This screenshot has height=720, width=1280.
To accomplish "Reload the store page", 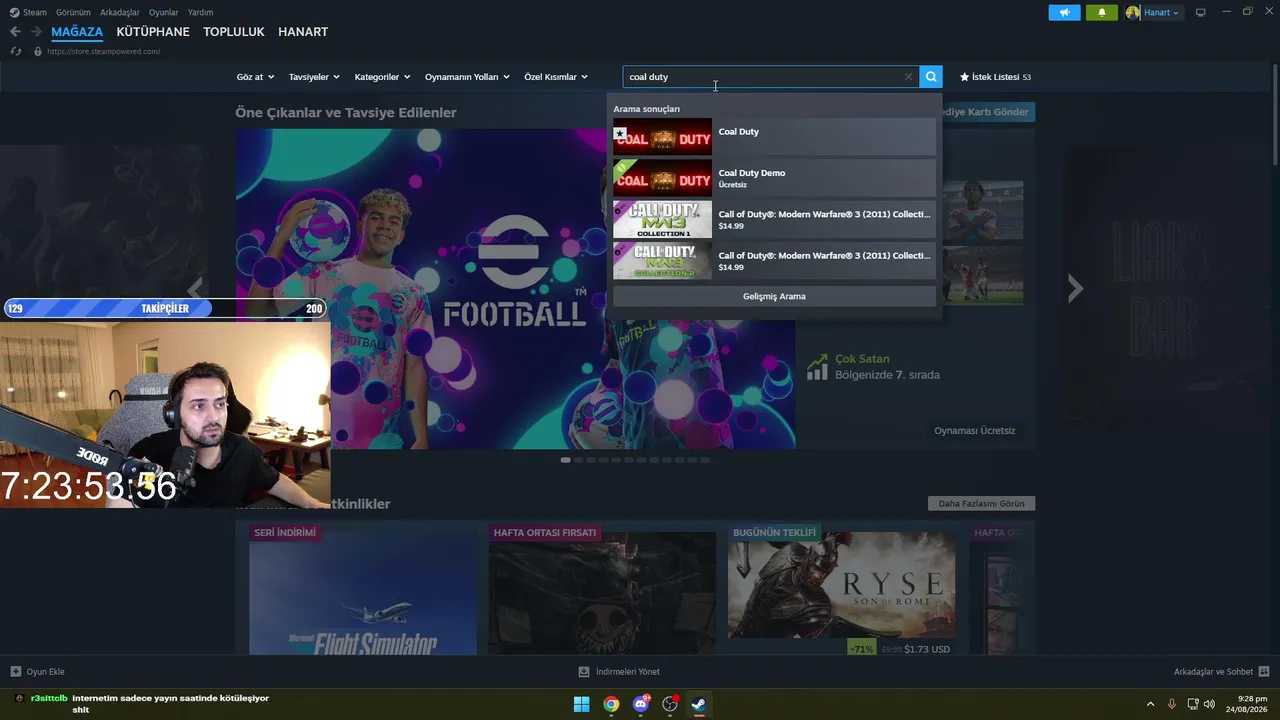I will coord(15,51).
